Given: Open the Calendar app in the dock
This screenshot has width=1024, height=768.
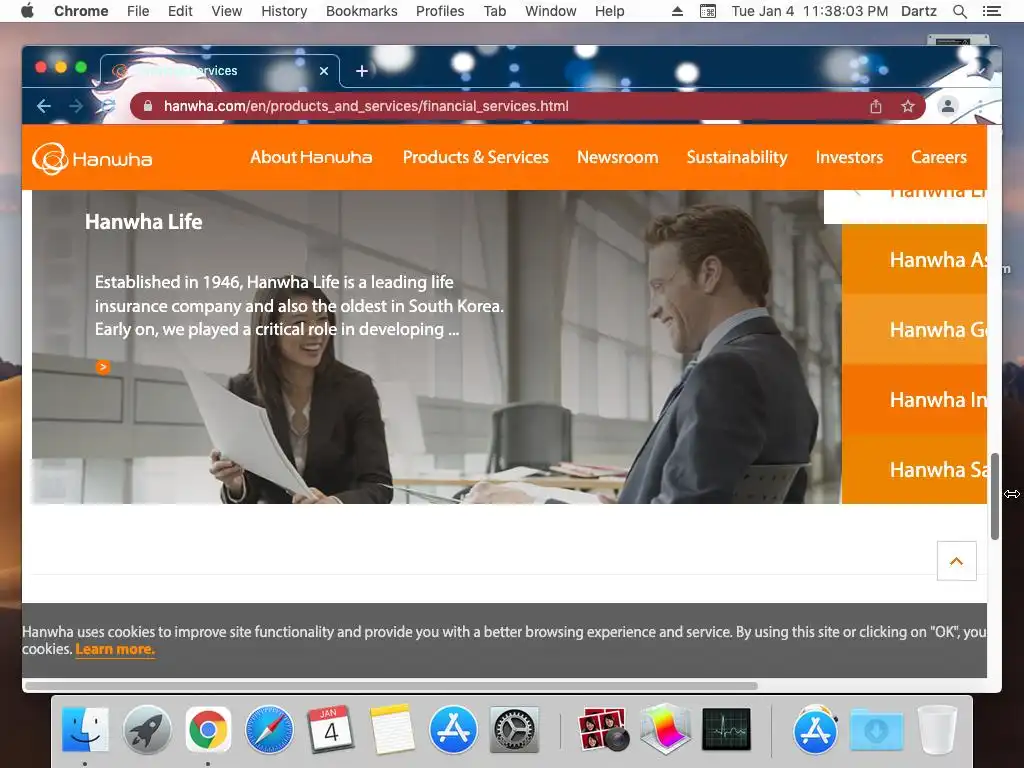Looking at the screenshot, I should pos(330,729).
